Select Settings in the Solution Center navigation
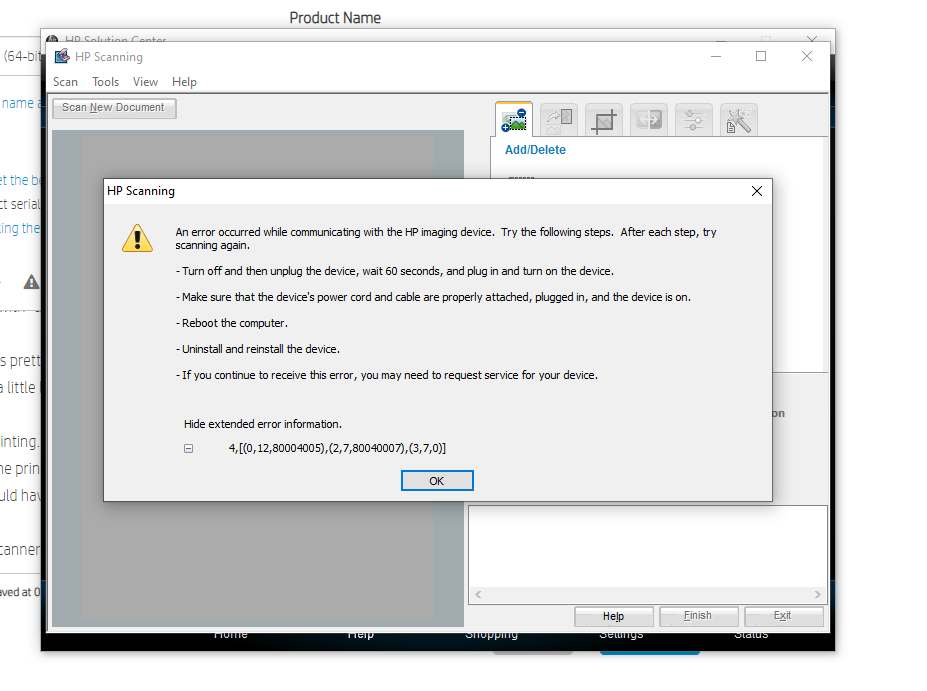927x691 pixels. pos(621,634)
